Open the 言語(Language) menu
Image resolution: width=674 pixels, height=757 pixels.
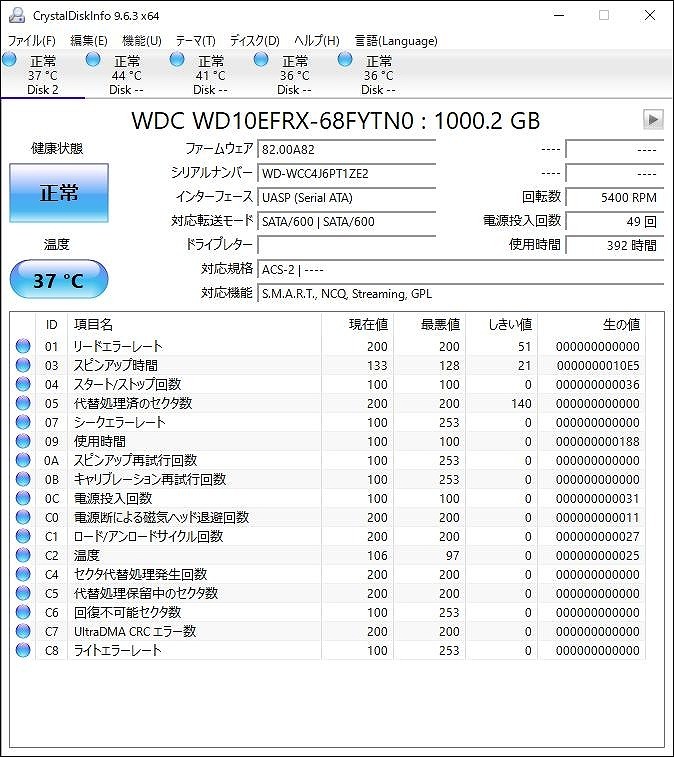(x=396, y=41)
